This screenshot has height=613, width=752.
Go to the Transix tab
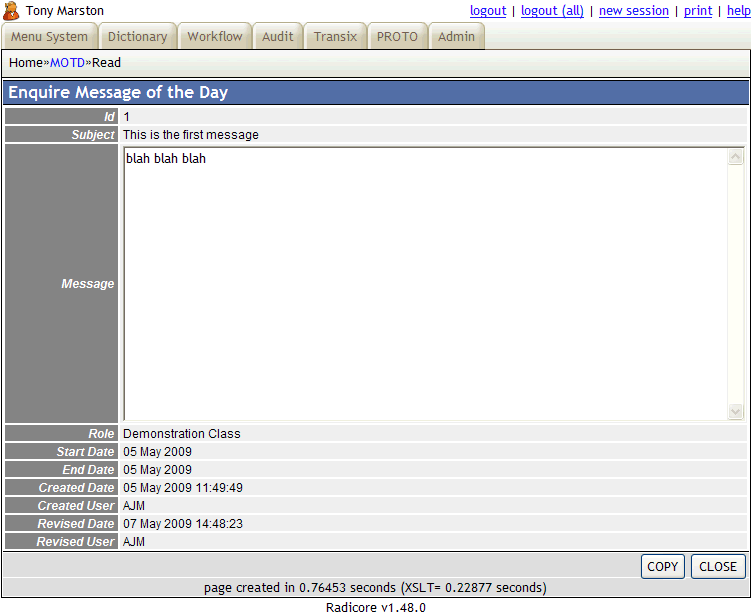point(335,37)
